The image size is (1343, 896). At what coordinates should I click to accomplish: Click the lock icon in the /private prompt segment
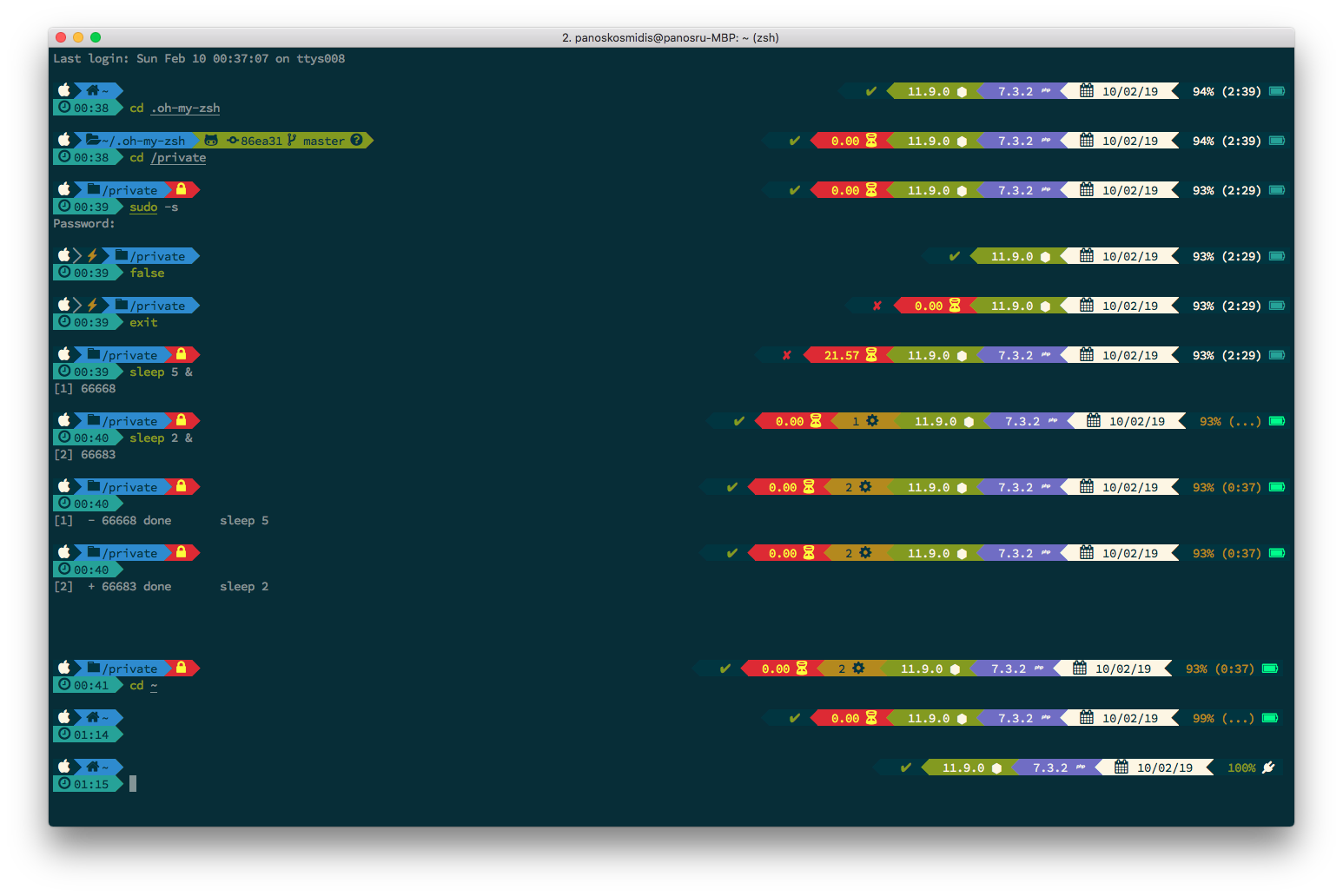tap(182, 189)
